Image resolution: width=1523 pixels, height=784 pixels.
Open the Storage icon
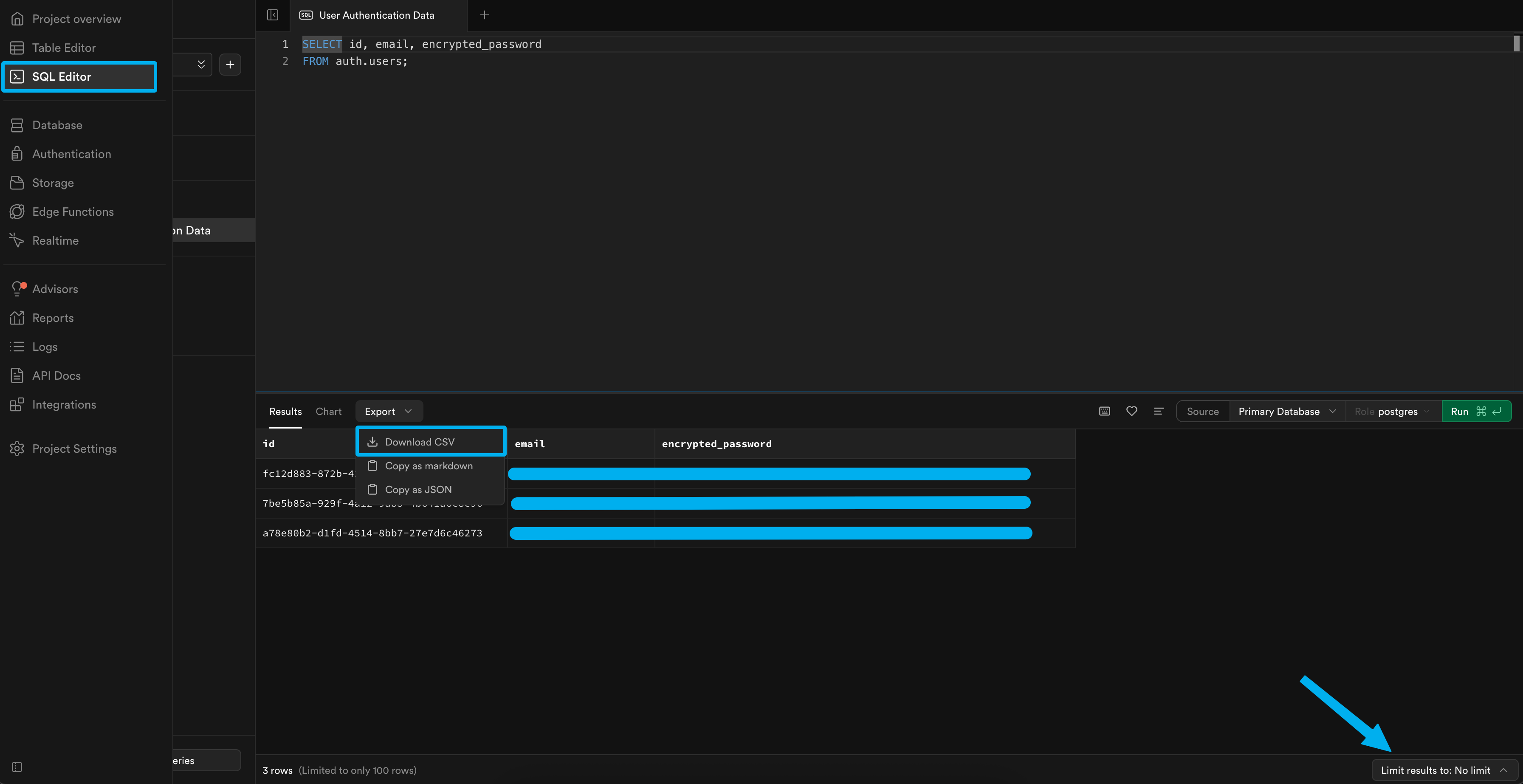tap(17, 183)
